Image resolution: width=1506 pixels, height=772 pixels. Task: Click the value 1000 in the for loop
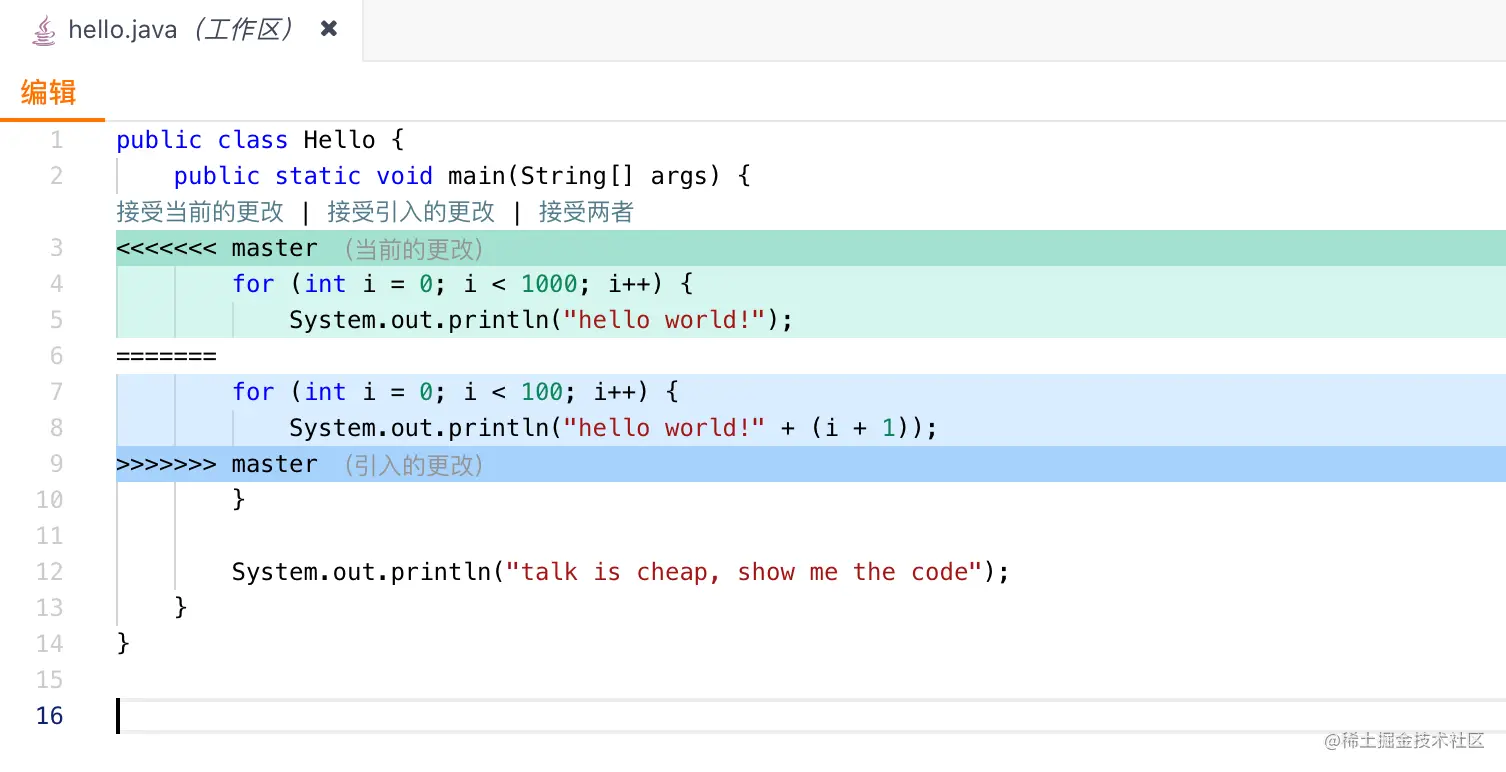pyautogui.click(x=549, y=284)
